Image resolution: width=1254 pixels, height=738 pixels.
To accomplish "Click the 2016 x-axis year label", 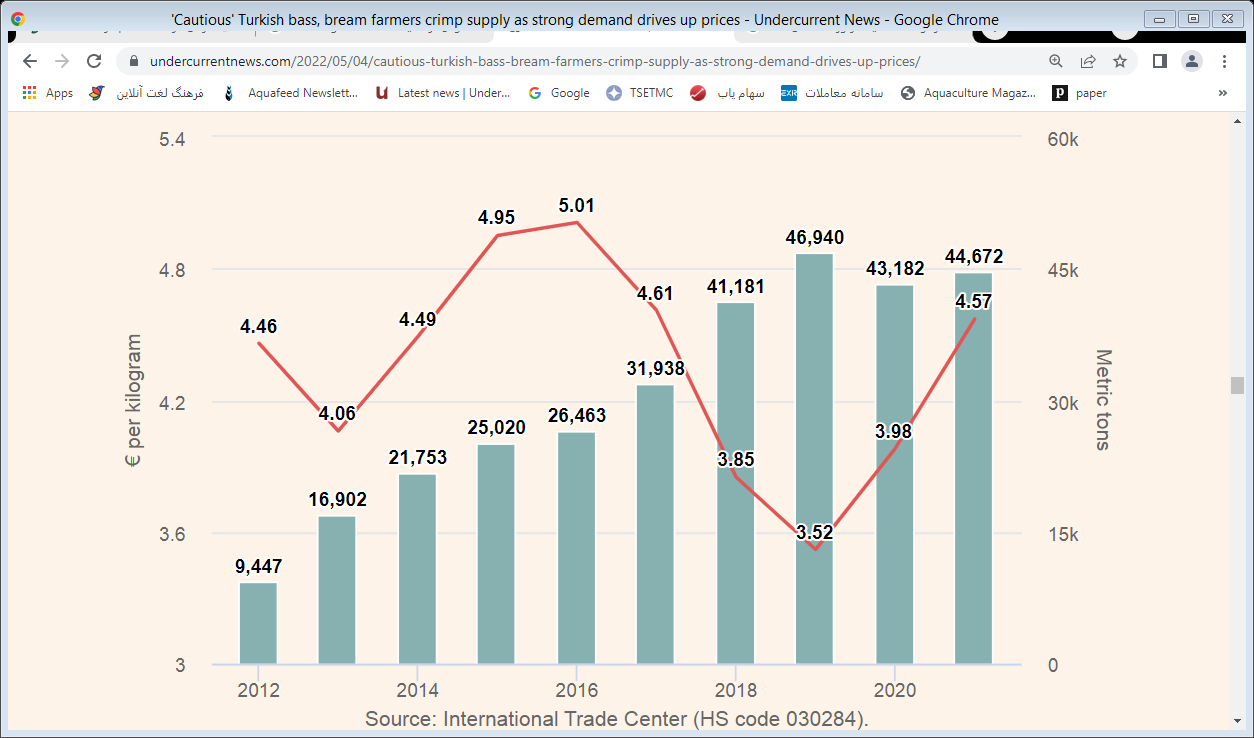I will [576, 691].
